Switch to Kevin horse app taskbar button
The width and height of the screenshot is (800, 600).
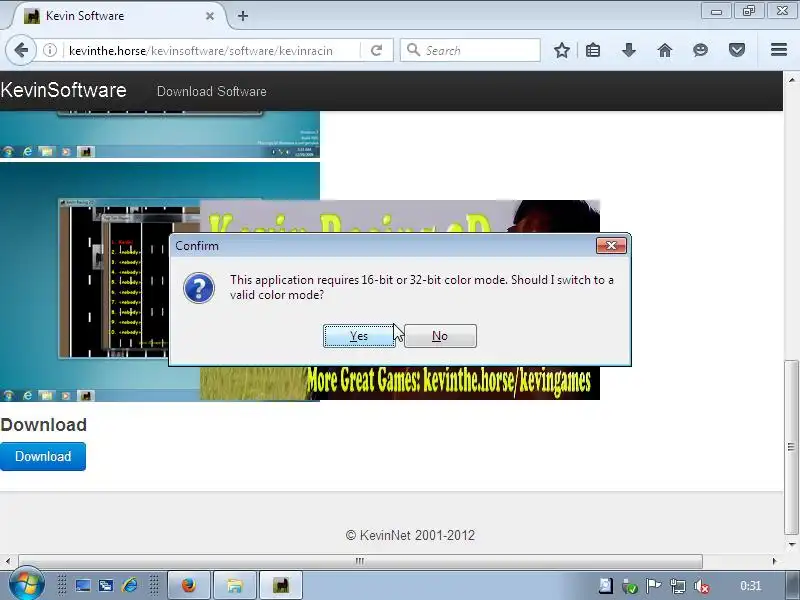coord(281,585)
